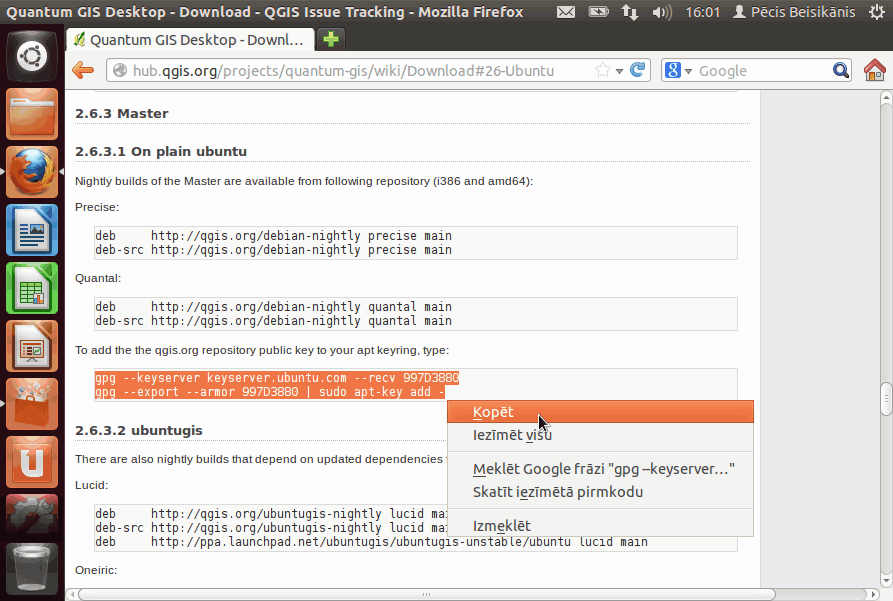893x601 pixels.
Task: Open the network indicator menu
Action: coord(630,12)
